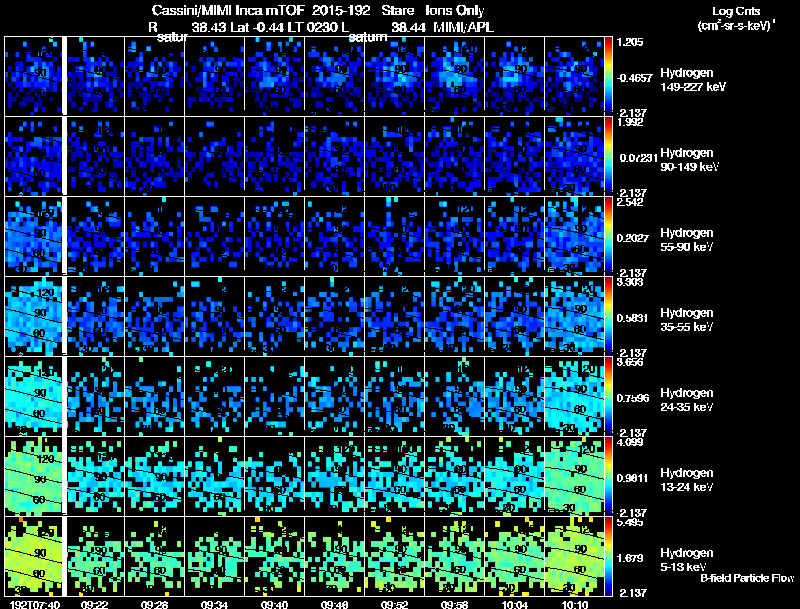
Task: Click the '09:28' time label
Action: [155, 604]
